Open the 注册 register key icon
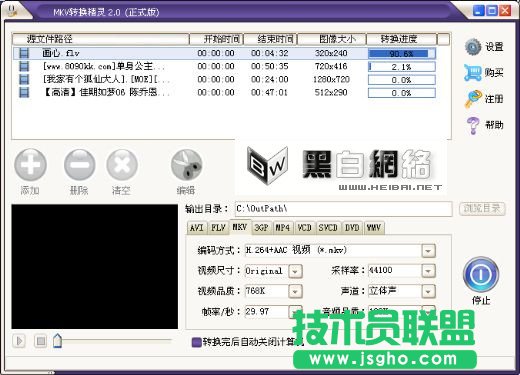The width and height of the screenshot is (520, 375). [473, 99]
